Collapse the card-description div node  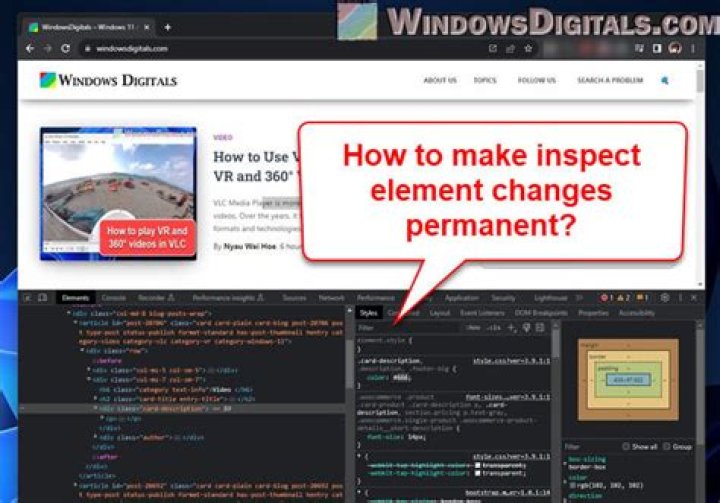click(x=96, y=408)
